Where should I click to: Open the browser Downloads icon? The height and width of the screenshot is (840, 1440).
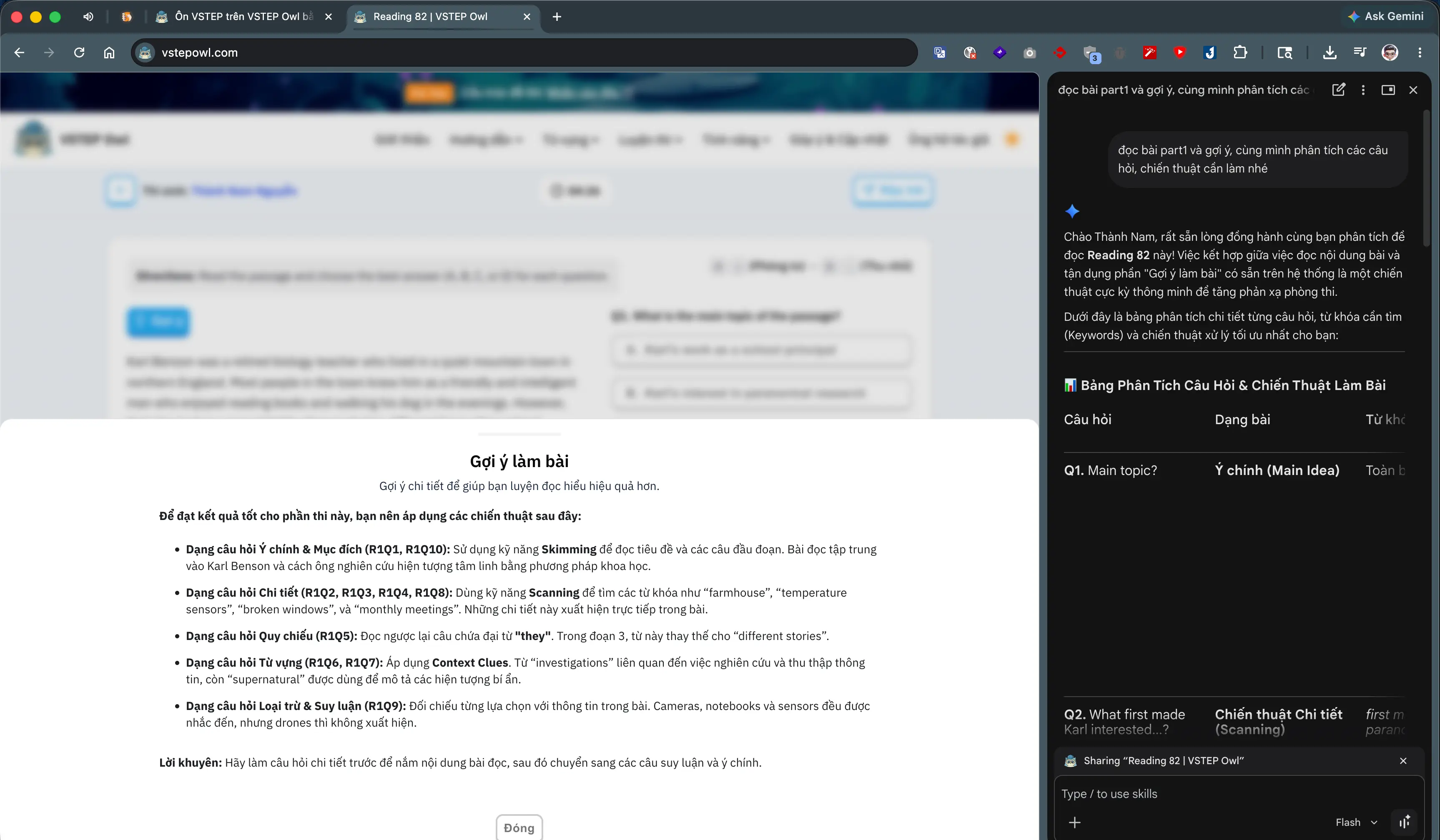[x=1330, y=52]
